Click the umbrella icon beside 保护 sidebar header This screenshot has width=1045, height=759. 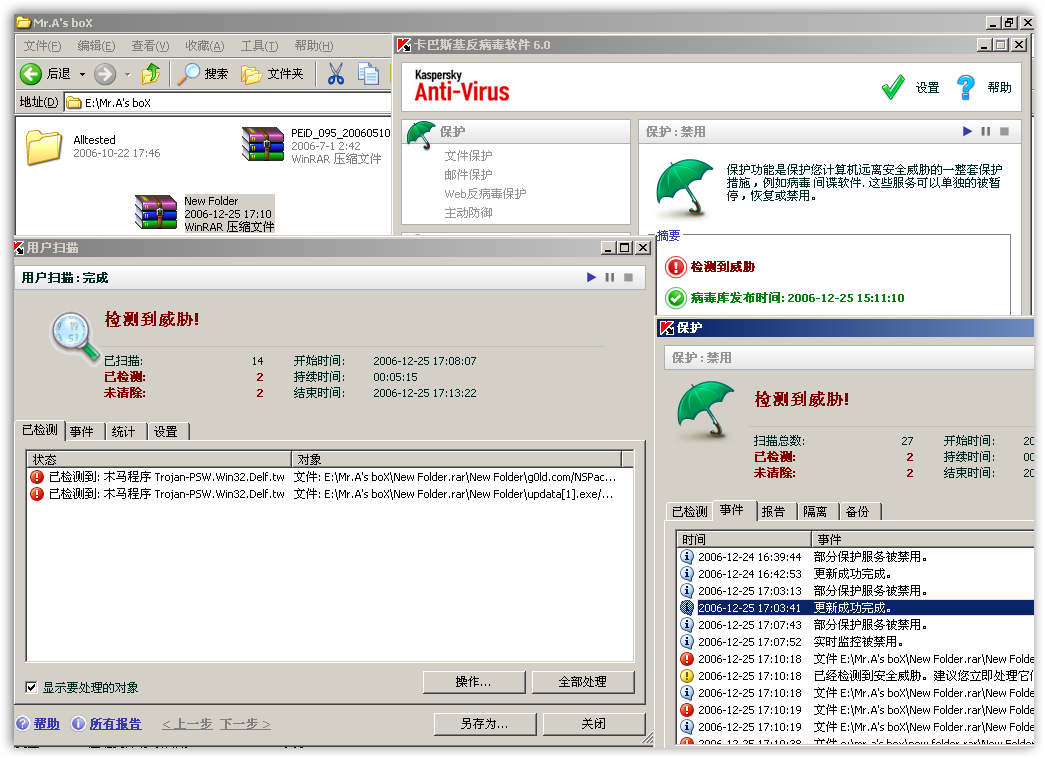click(420, 134)
